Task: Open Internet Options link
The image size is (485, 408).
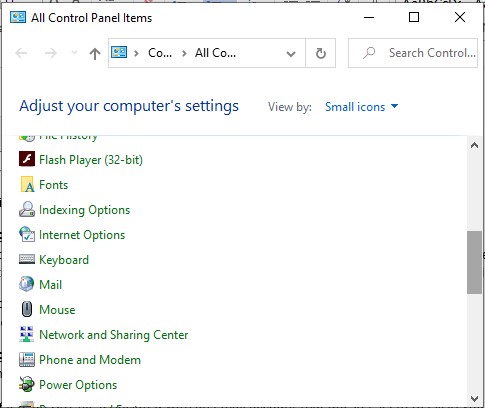Action: [82, 235]
